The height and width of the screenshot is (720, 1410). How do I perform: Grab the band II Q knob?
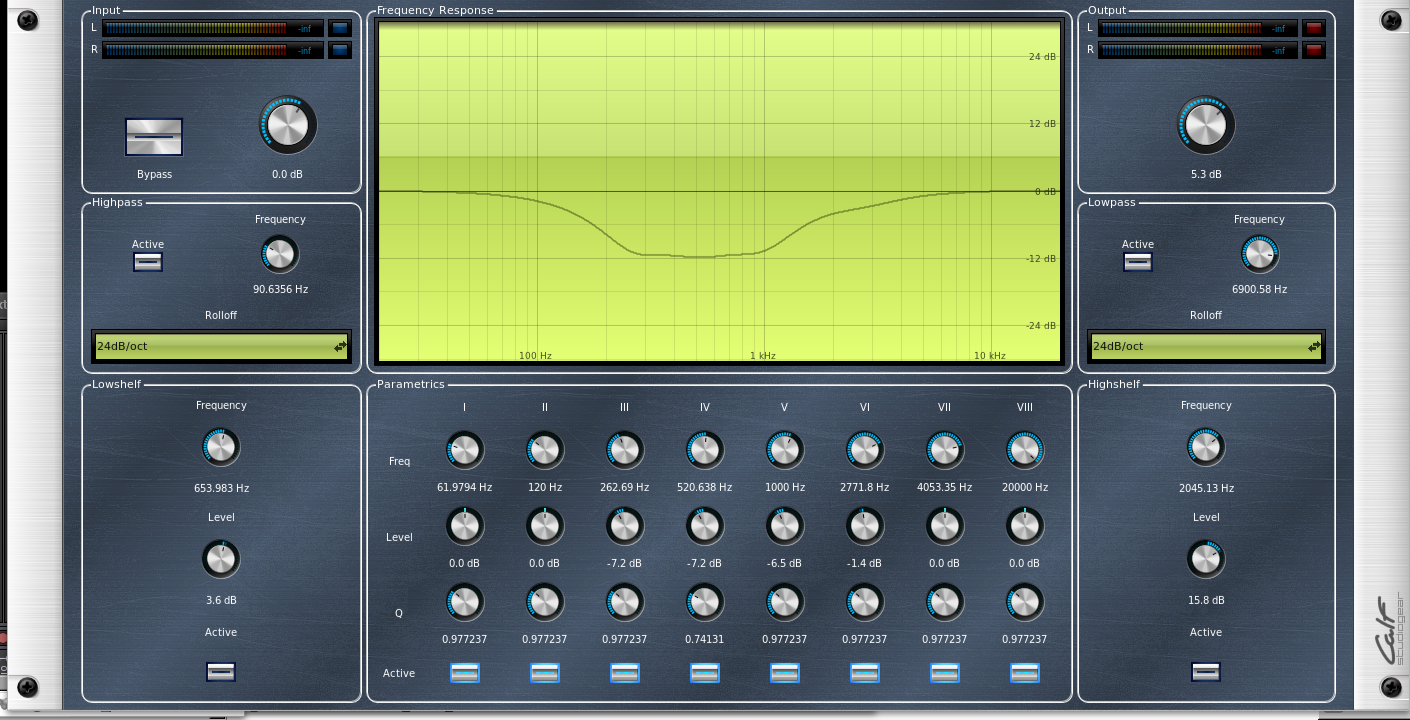pyautogui.click(x=545, y=602)
